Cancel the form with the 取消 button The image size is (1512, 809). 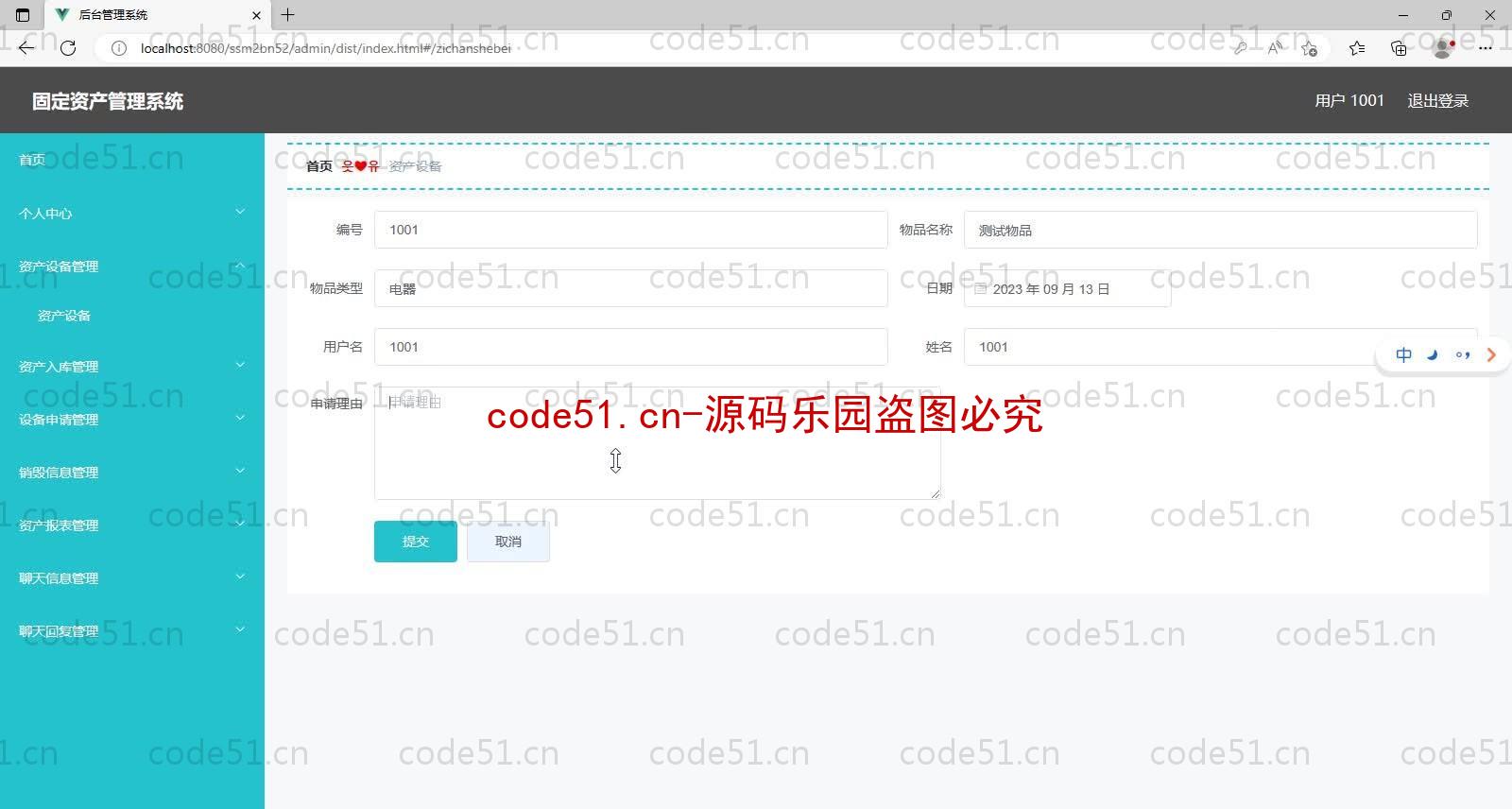click(508, 542)
